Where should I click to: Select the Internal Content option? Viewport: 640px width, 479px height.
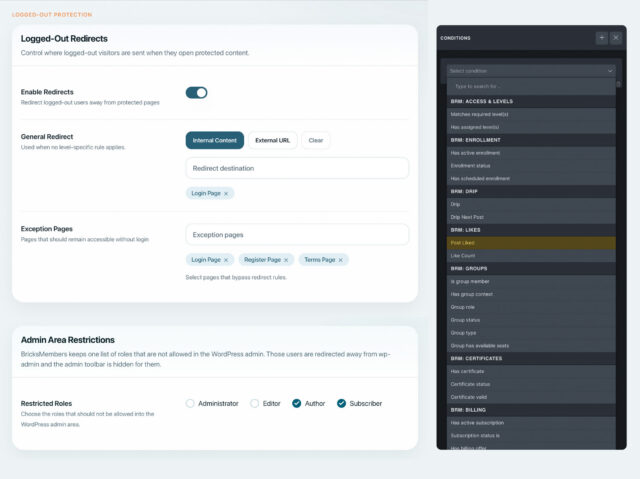click(215, 140)
